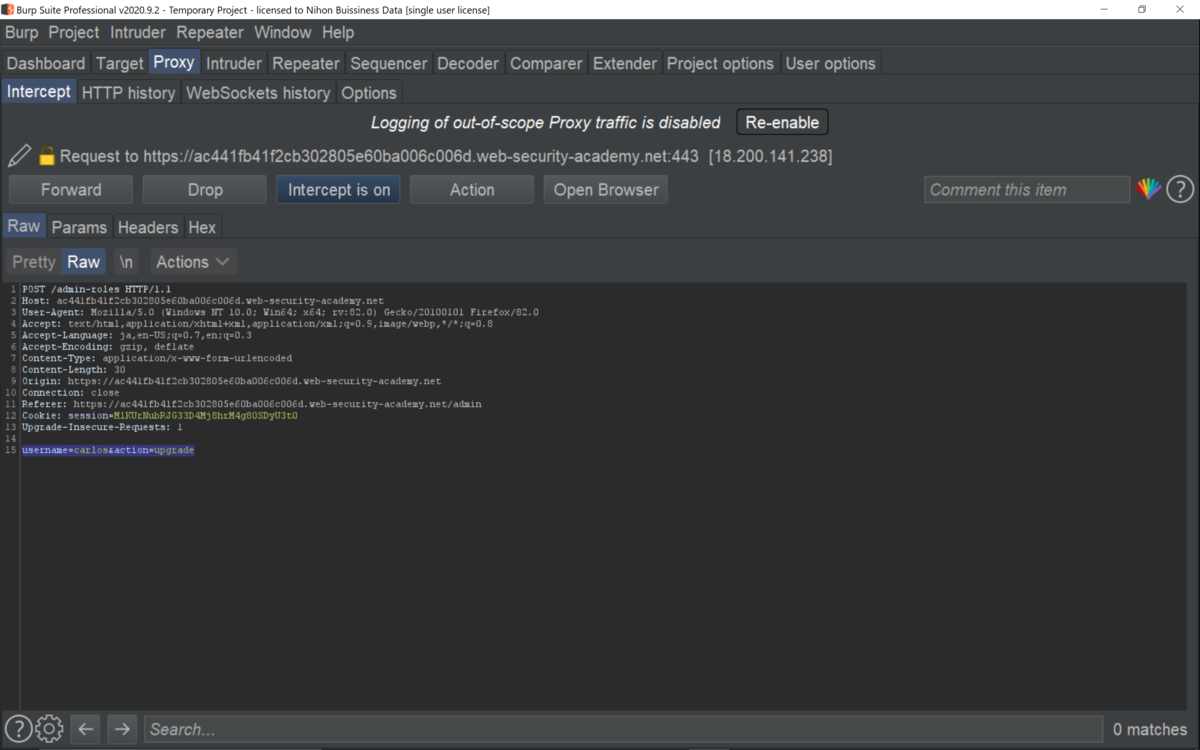
Task: Click the Referer header line
Action: [252, 404]
